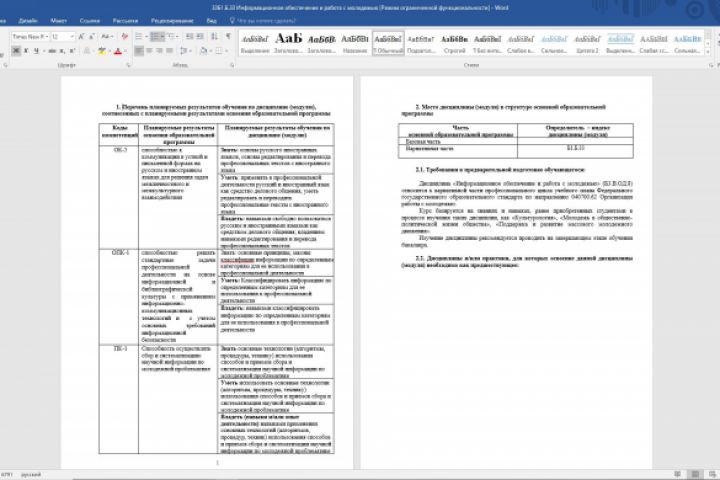Open the font name combo box
The height and width of the screenshot is (480, 720).
pyautogui.click(x=30, y=36)
